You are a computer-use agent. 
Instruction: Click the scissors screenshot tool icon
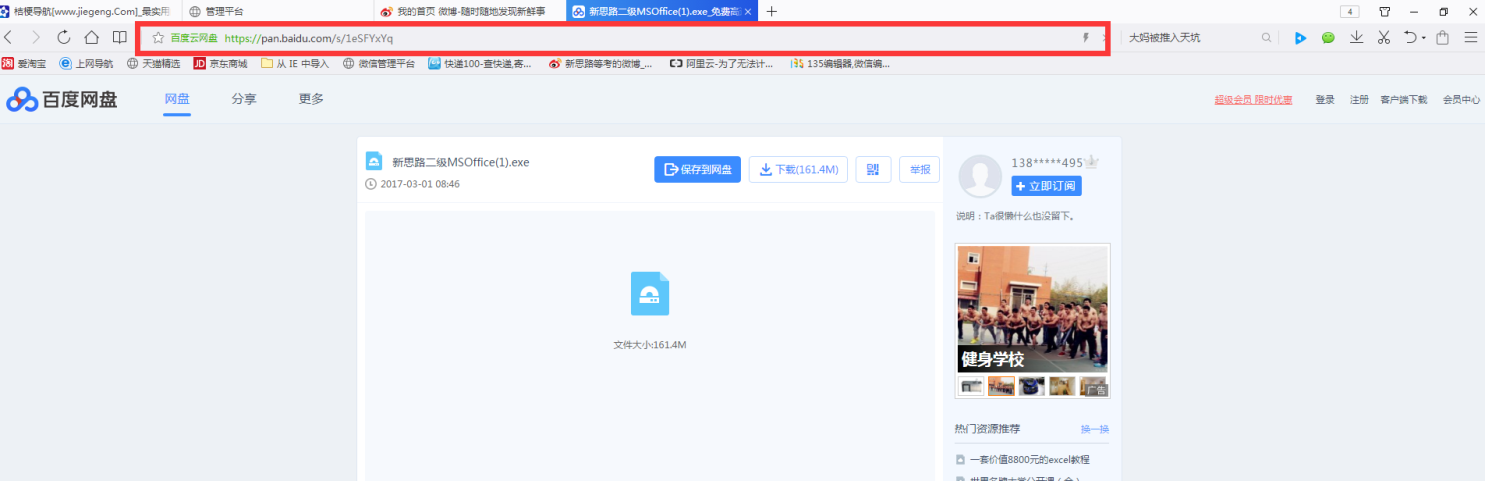pos(1384,38)
